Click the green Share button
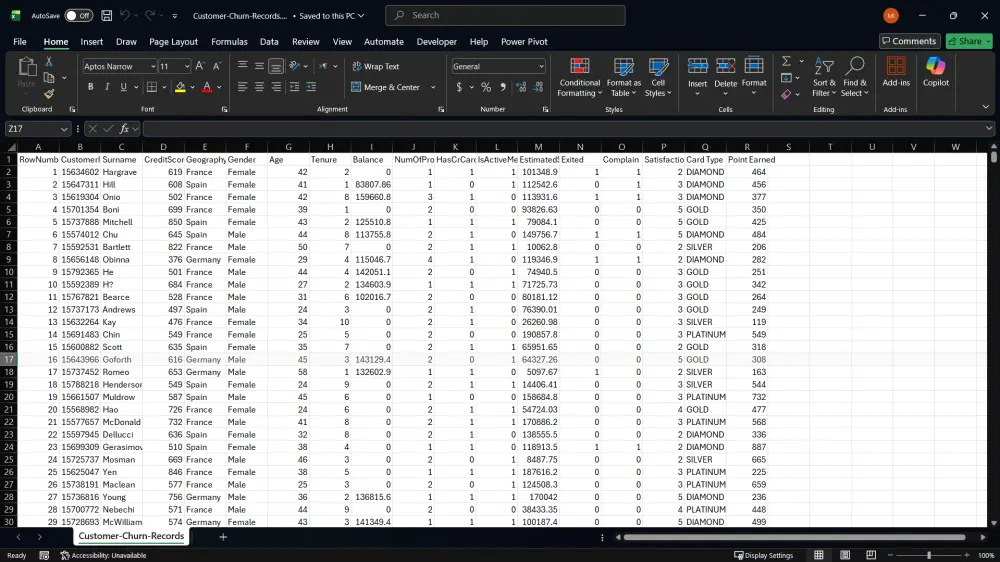 (x=969, y=41)
